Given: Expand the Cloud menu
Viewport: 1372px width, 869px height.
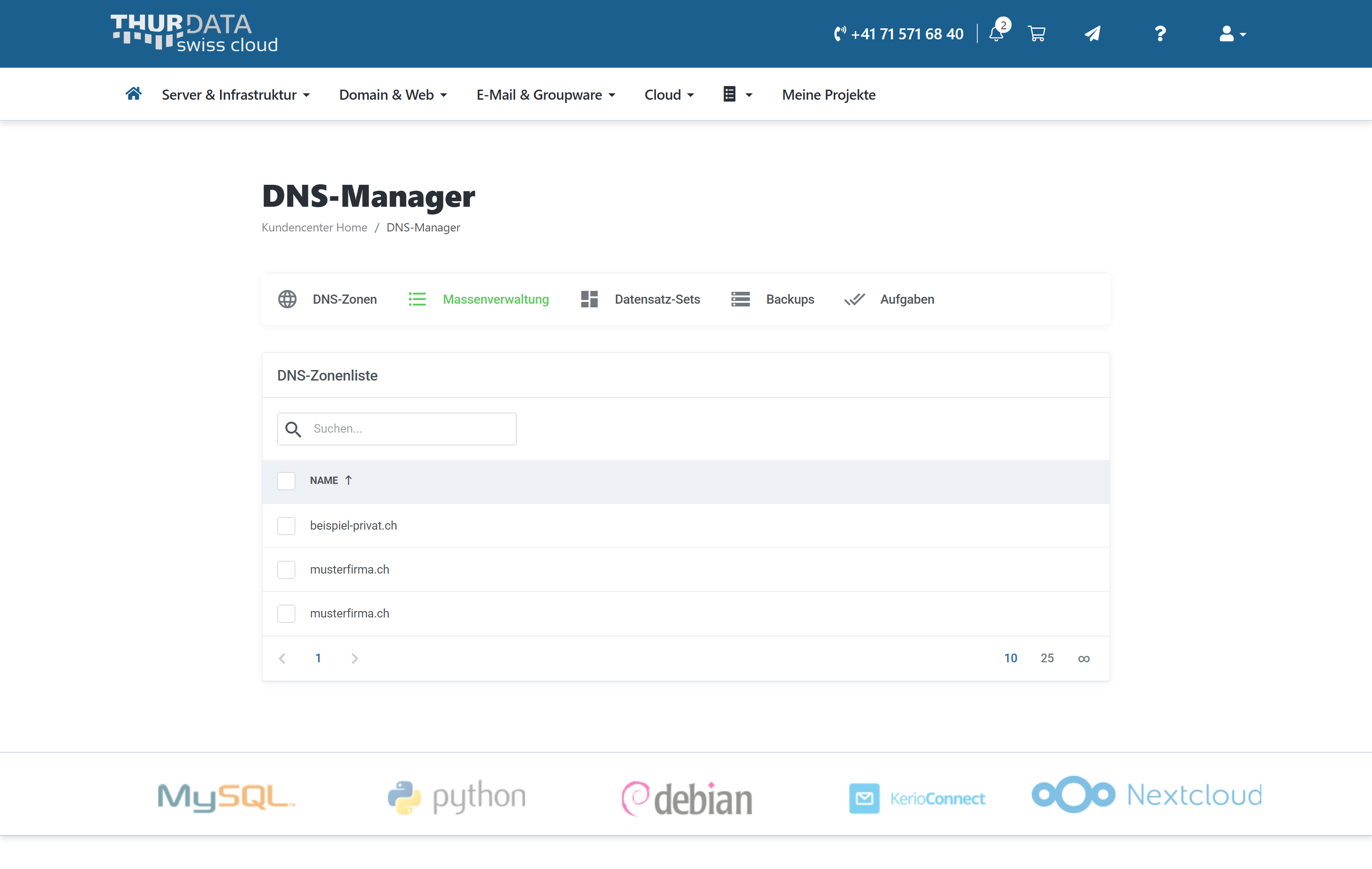Looking at the screenshot, I should pyautogui.click(x=669, y=95).
